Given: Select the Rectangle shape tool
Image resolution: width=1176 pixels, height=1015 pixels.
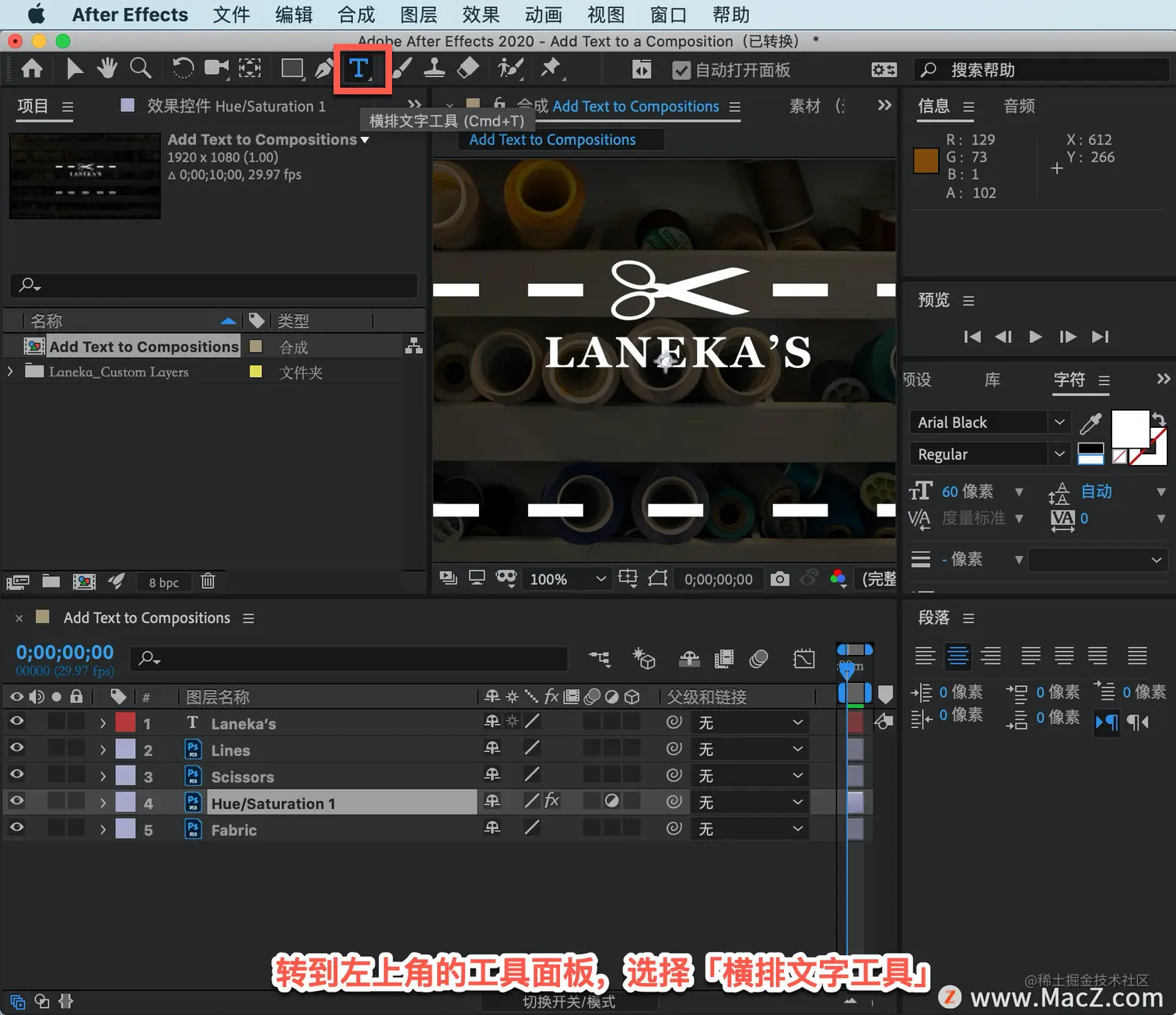Looking at the screenshot, I should [292, 68].
